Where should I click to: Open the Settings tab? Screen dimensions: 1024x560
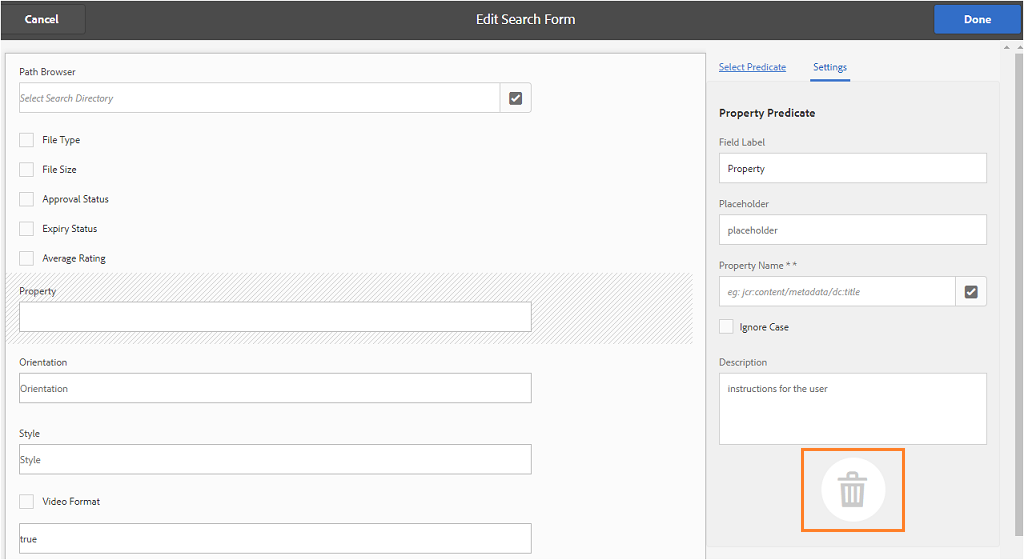(x=830, y=67)
